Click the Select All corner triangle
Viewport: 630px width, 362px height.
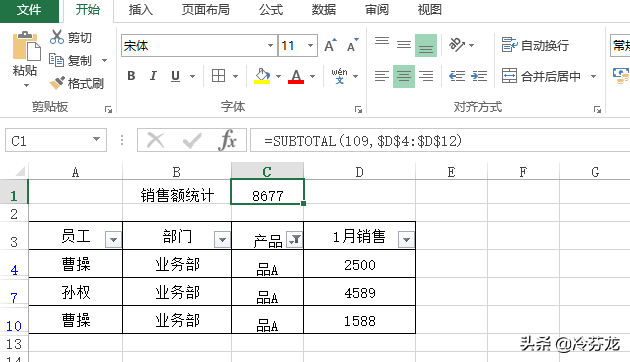pos(20,172)
